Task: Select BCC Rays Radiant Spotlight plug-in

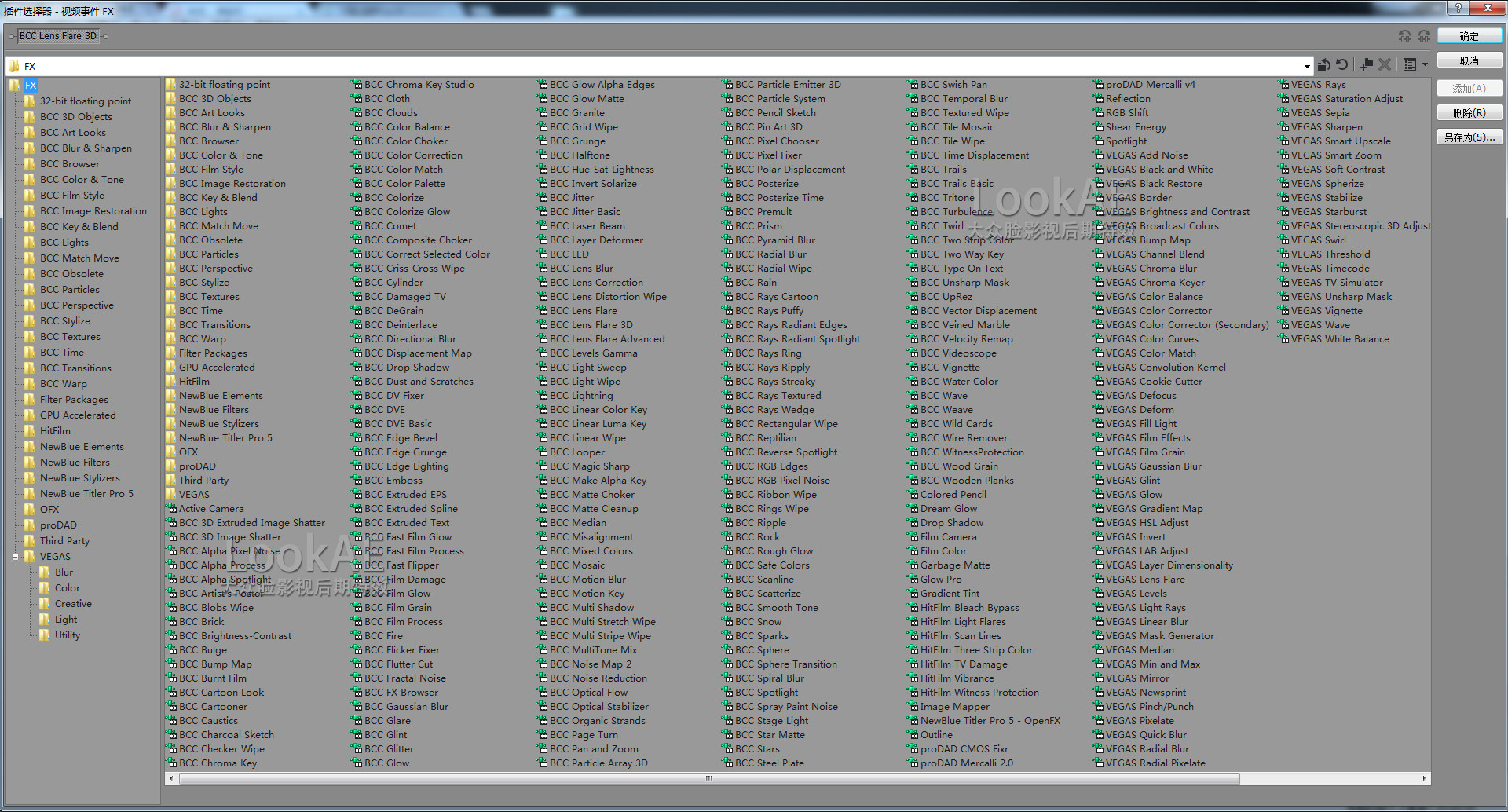Action: (797, 339)
